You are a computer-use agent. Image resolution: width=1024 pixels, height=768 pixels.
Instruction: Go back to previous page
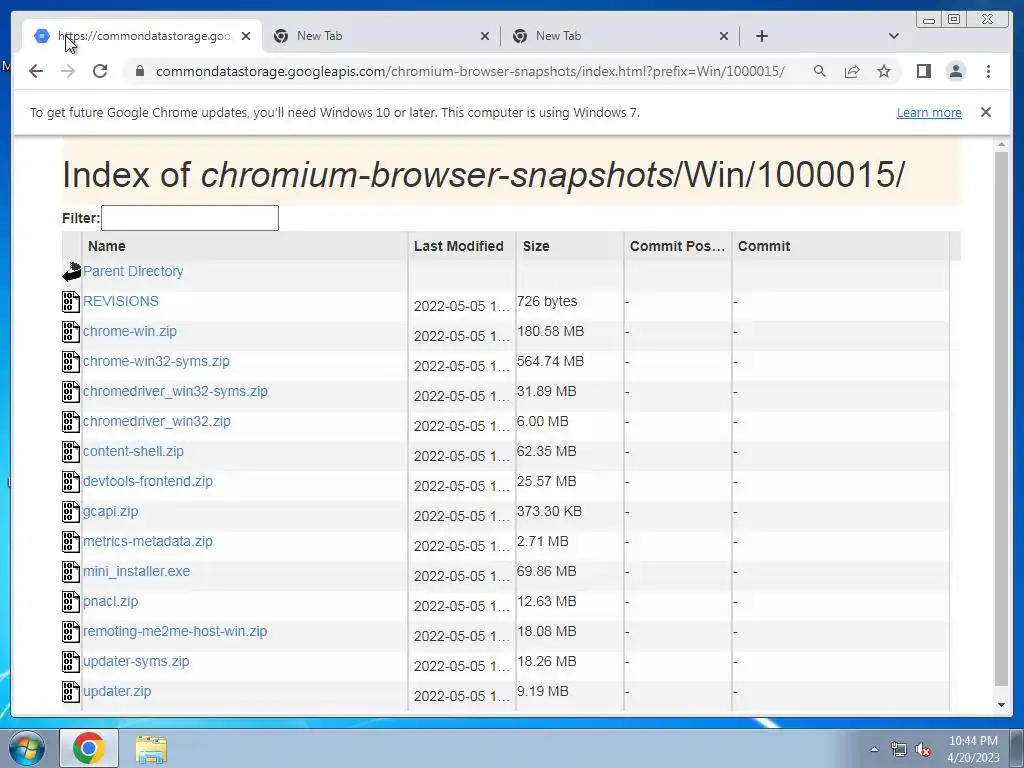[x=36, y=71]
